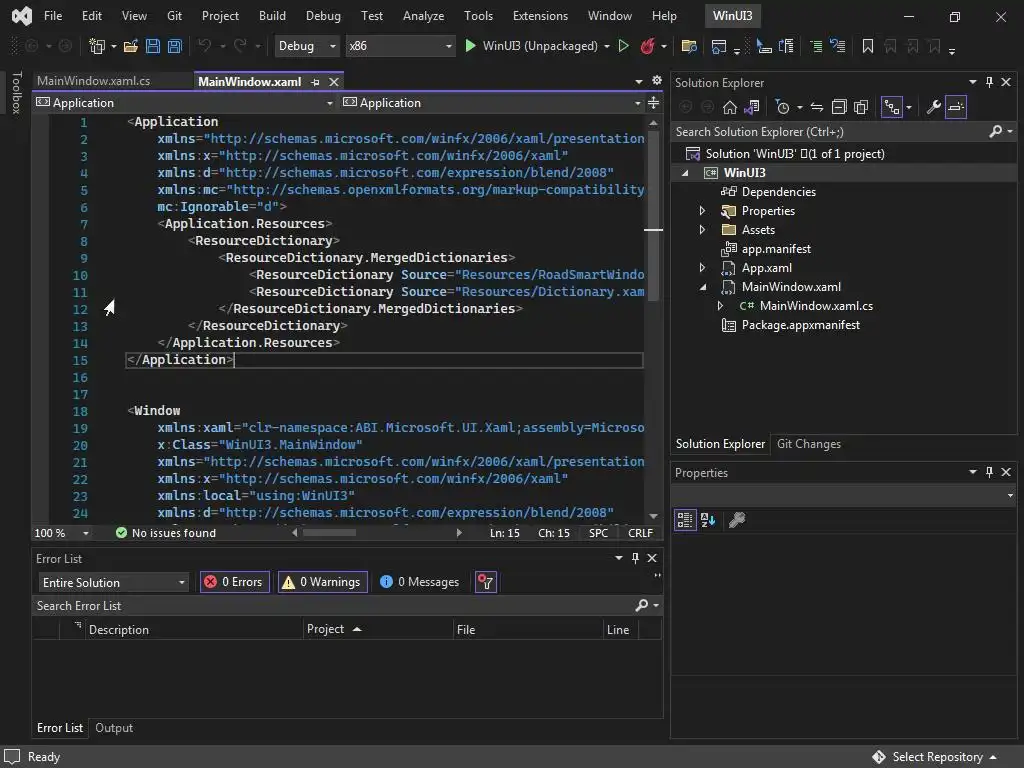Click the editor horizontal scrollbar thumb

[329, 533]
